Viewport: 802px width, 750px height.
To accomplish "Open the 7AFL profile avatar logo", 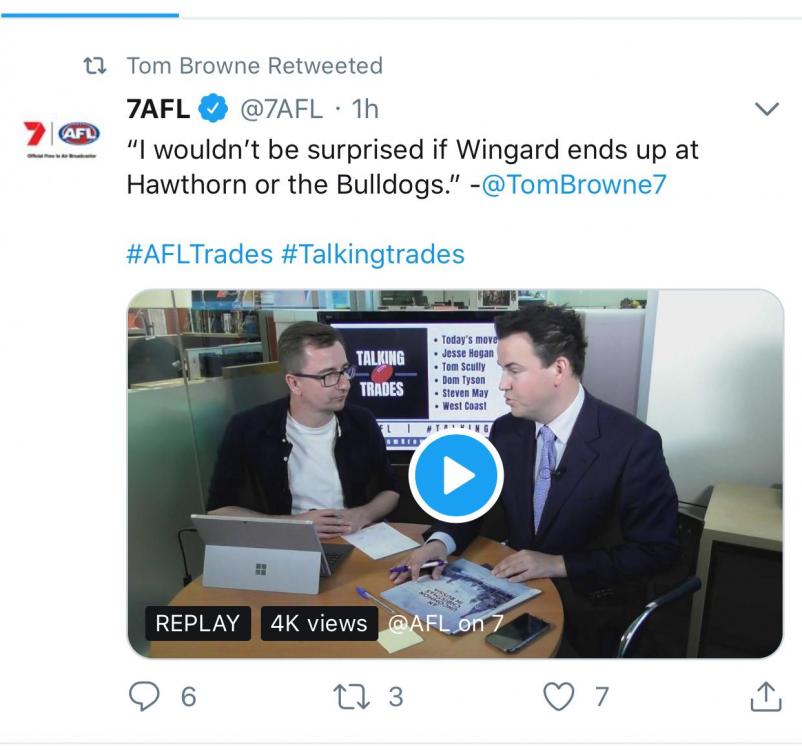I will pos(56,136).
